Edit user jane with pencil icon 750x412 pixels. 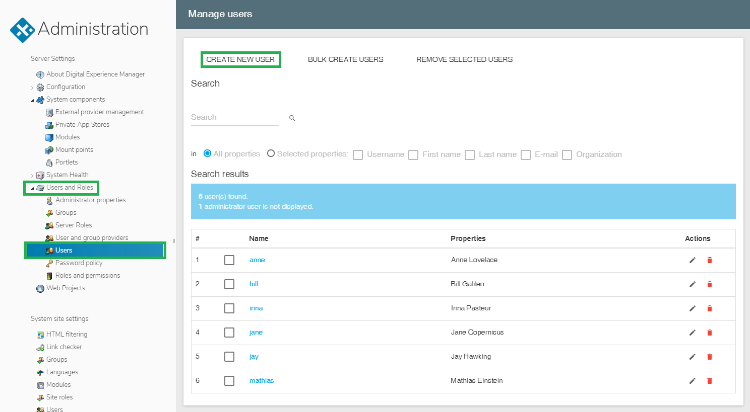[692, 333]
